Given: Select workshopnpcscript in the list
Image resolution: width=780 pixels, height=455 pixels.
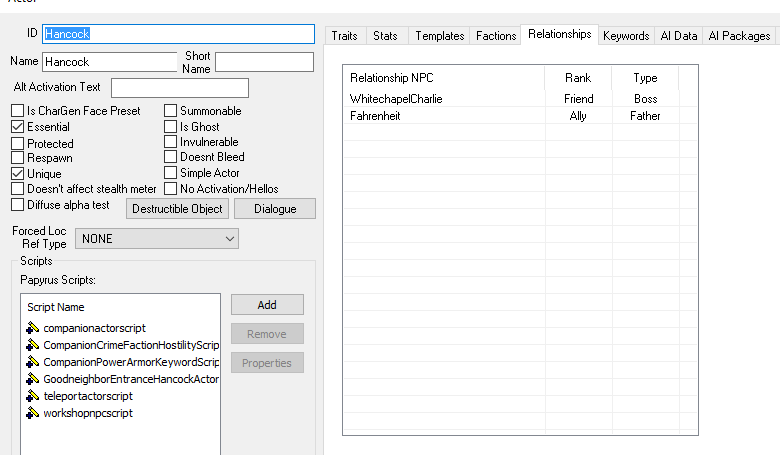Looking at the screenshot, I should [x=88, y=413].
